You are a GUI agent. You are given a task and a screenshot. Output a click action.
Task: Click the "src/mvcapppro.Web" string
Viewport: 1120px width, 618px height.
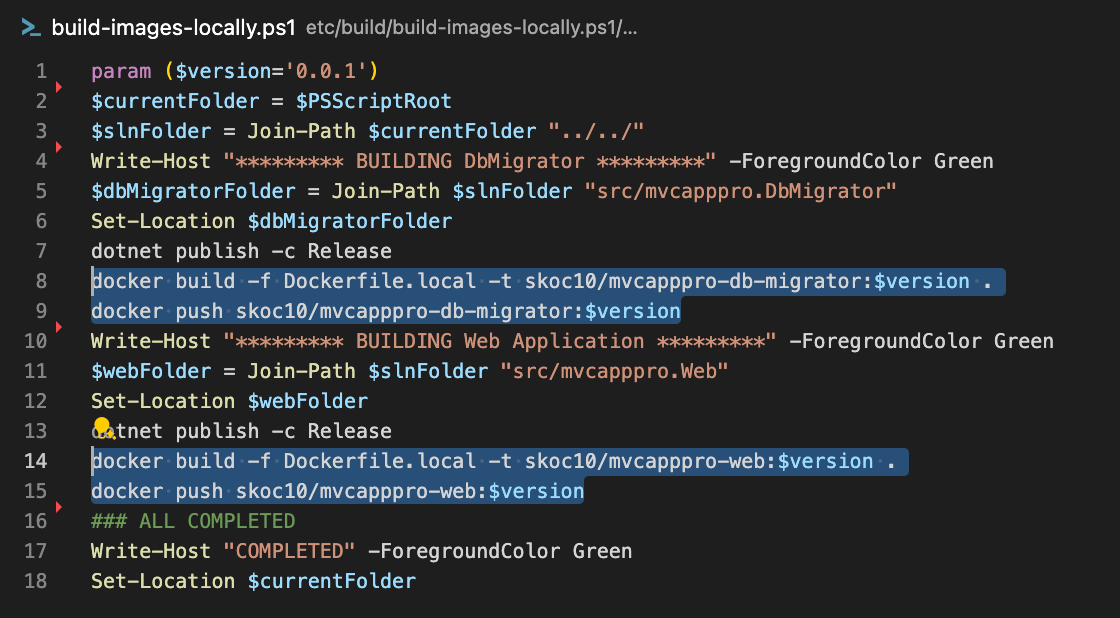click(x=613, y=371)
